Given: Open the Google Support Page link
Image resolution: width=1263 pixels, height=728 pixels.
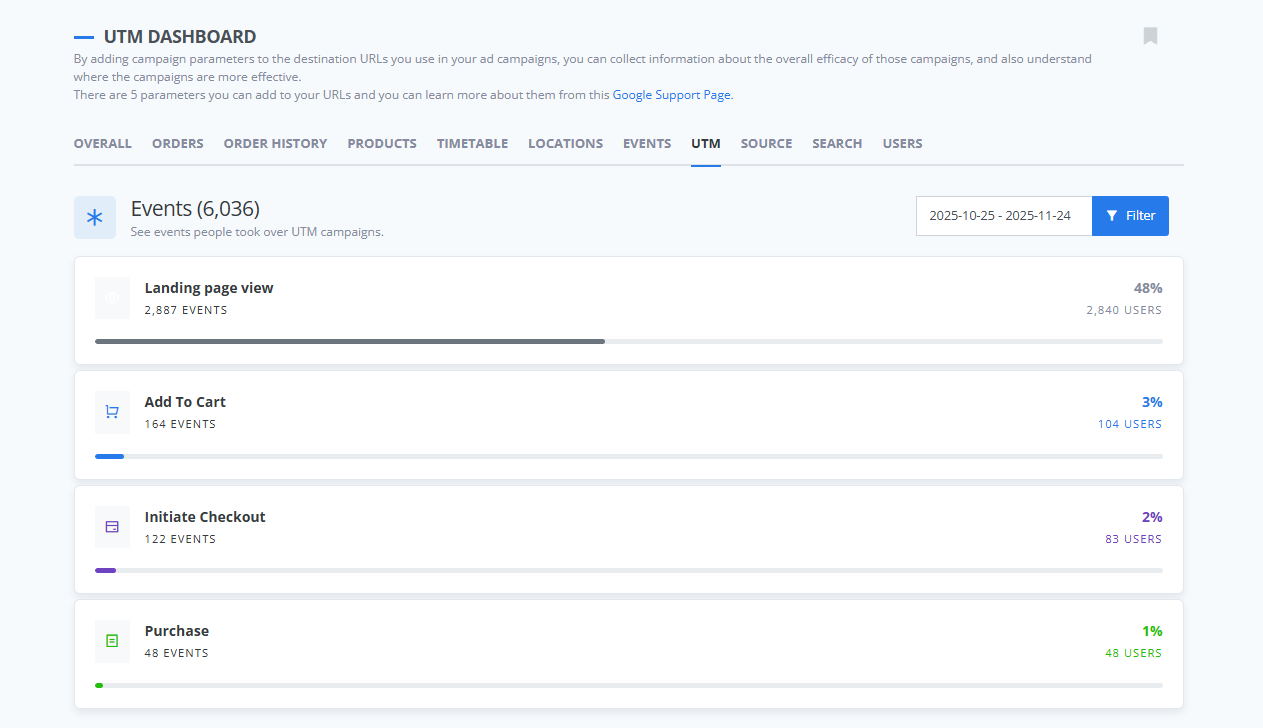Looking at the screenshot, I should click(672, 95).
